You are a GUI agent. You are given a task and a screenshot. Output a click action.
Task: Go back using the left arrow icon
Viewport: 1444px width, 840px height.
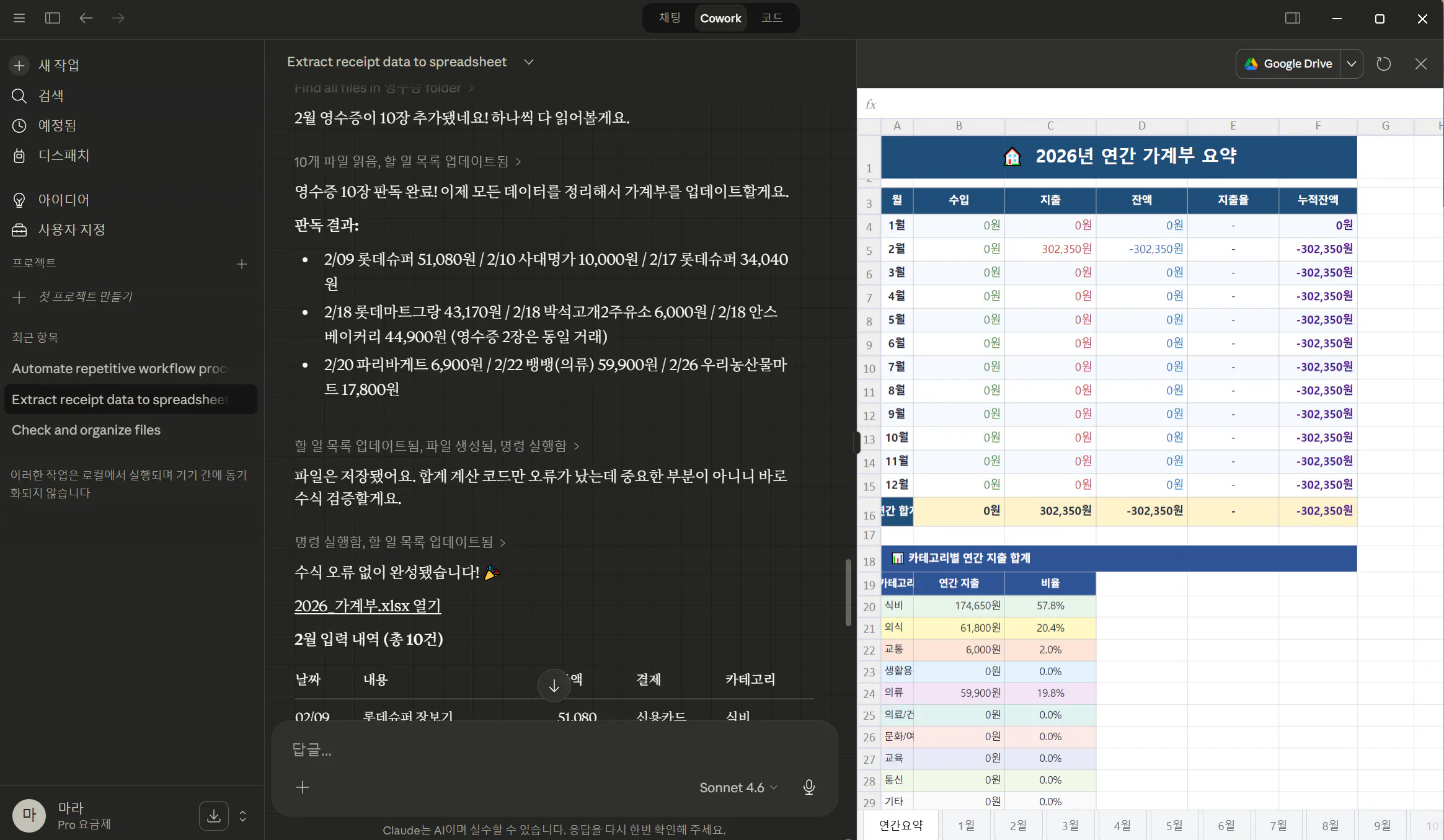pos(87,18)
